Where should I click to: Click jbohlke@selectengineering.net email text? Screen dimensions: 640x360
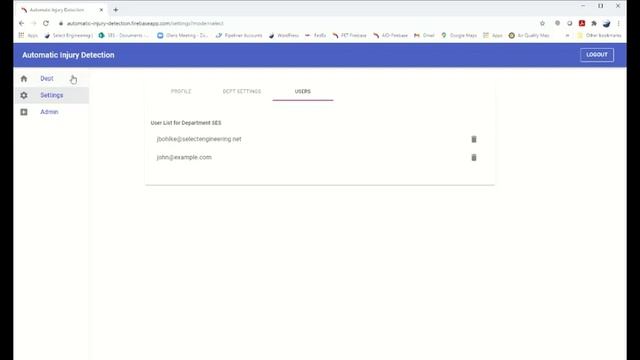click(199, 139)
